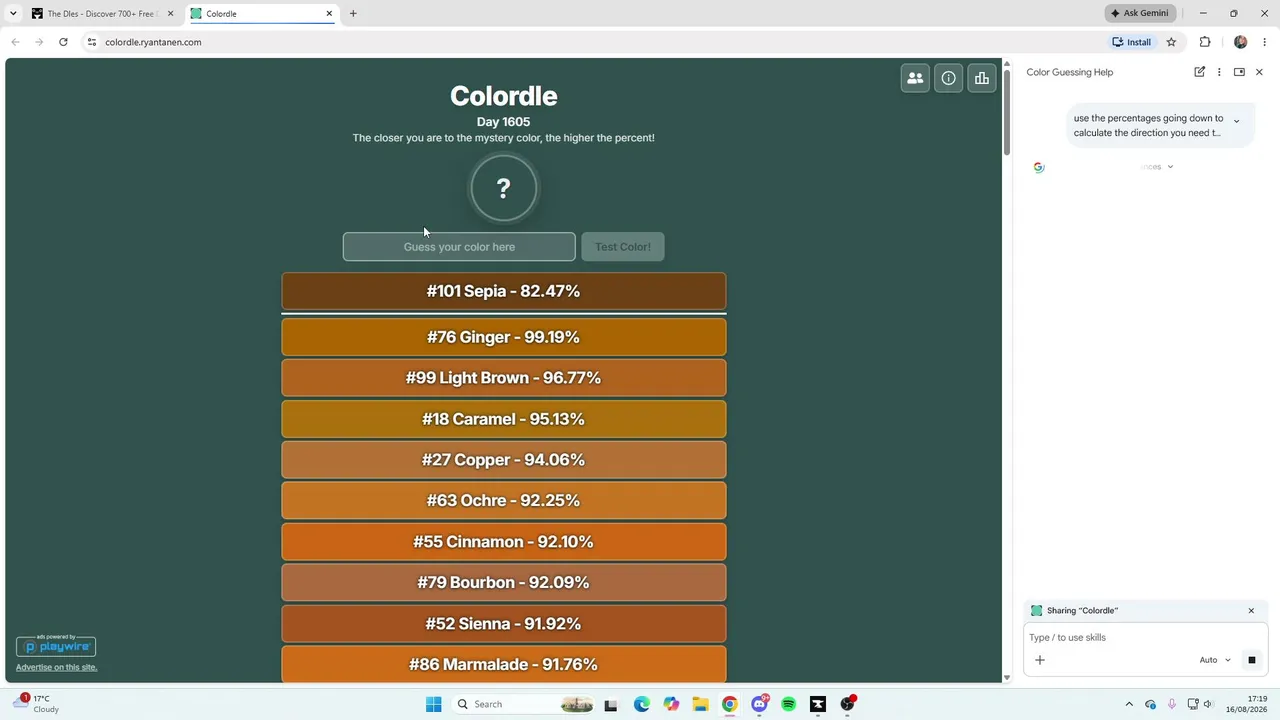Go back to previous page
Image resolution: width=1280 pixels, height=720 pixels.
tap(15, 42)
